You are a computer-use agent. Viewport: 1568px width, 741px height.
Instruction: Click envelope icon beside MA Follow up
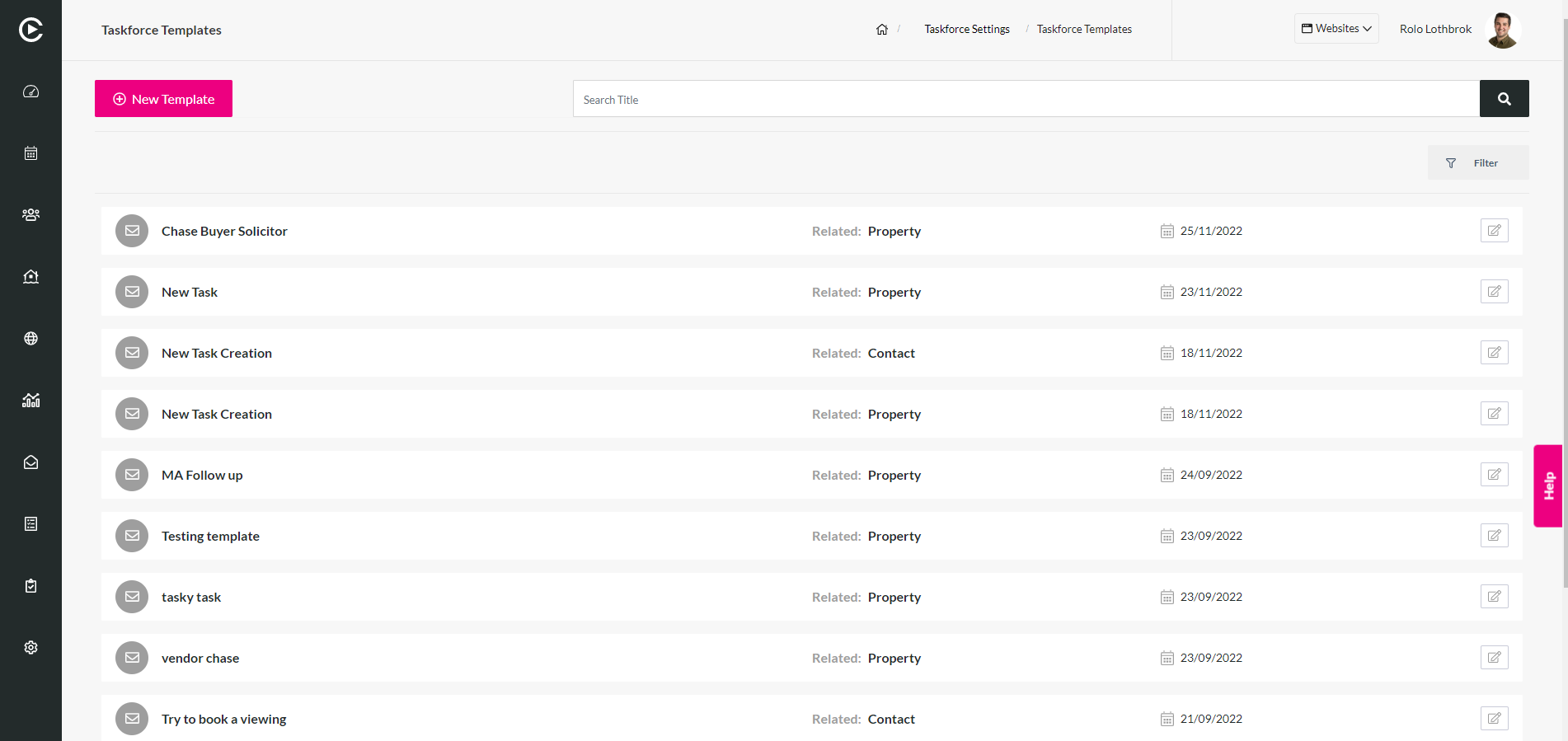coord(132,475)
